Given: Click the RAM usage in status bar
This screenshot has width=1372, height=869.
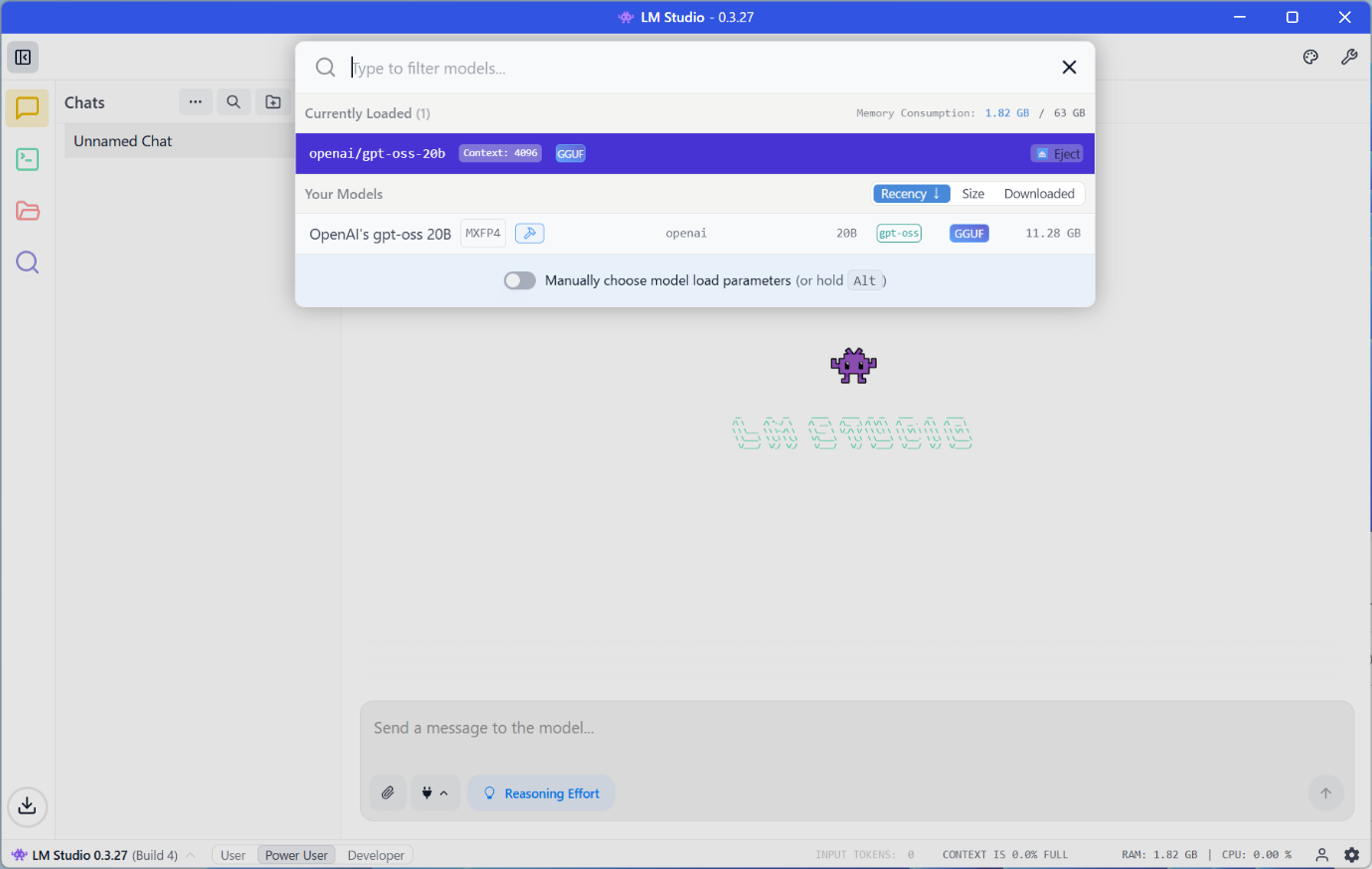Looking at the screenshot, I should click(1159, 855).
